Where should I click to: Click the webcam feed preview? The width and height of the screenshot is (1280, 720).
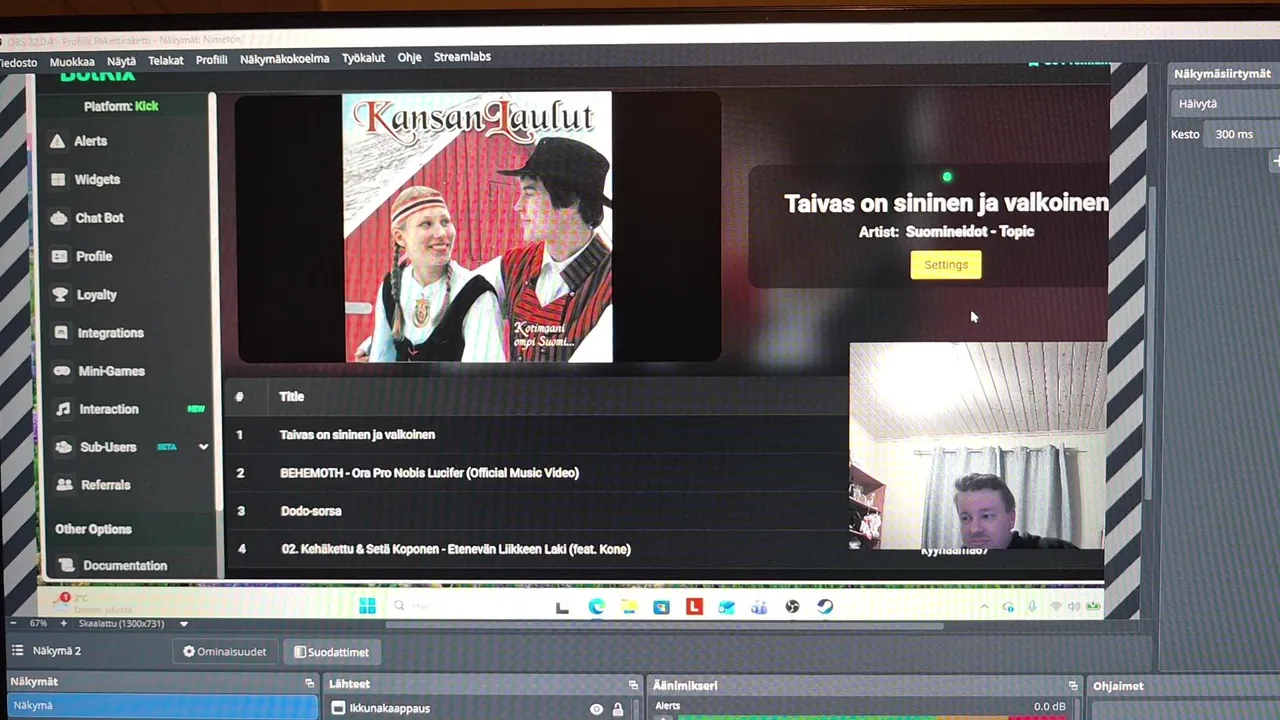coord(977,446)
